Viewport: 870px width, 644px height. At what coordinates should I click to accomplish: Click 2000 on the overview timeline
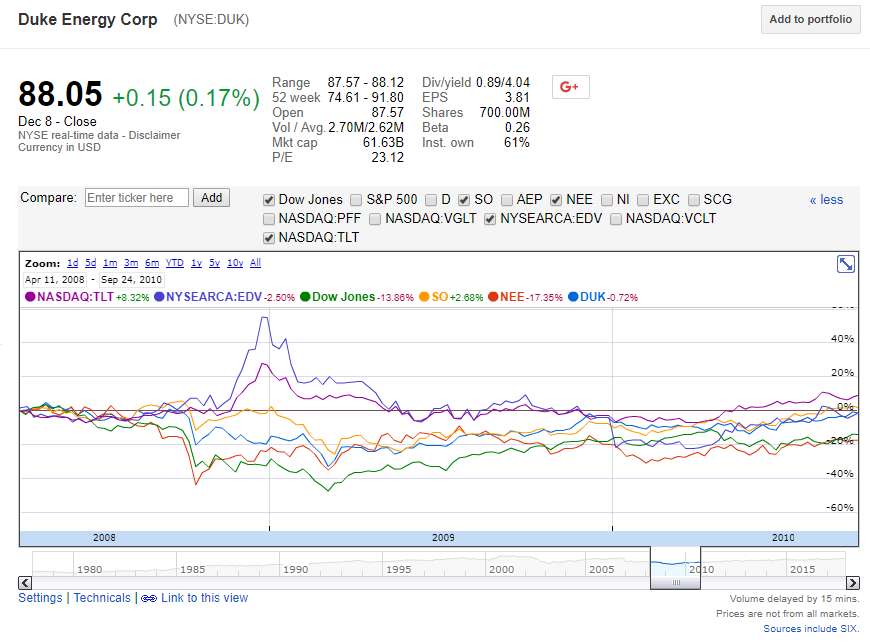[x=502, y=570]
